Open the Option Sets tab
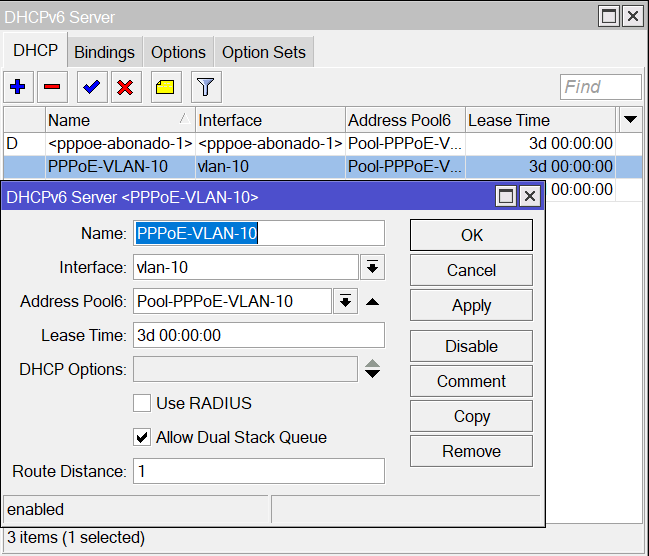This screenshot has height=556, width=649. pos(264,52)
